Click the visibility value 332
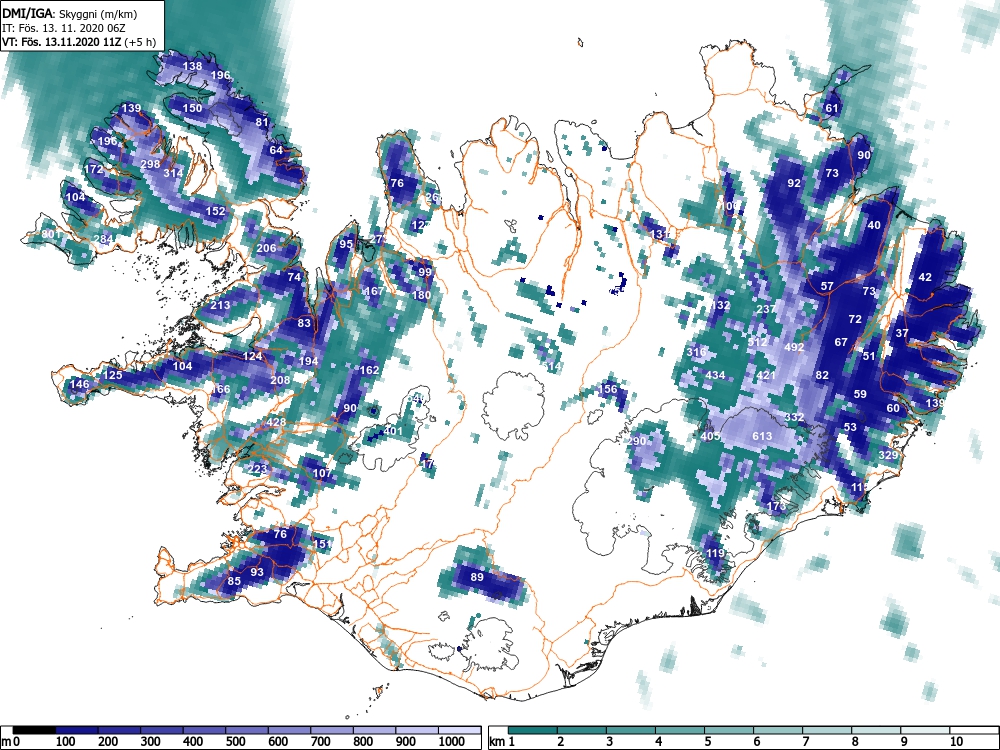 pos(794,417)
